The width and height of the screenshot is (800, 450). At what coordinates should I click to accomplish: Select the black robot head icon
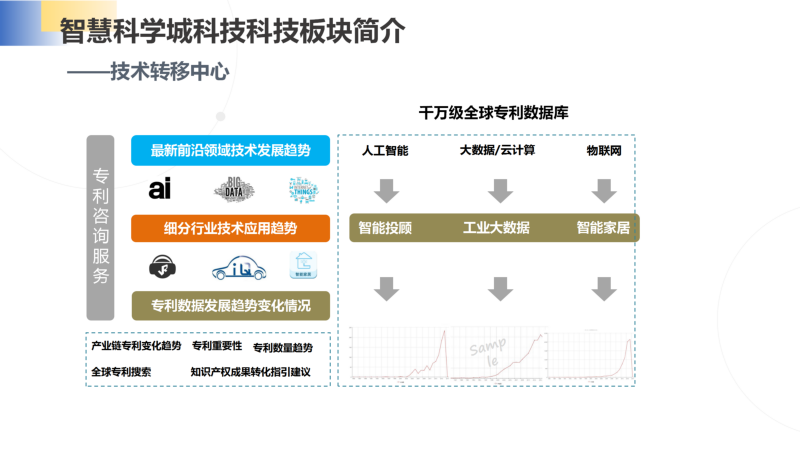pyautogui.click(x=162, y=267)
